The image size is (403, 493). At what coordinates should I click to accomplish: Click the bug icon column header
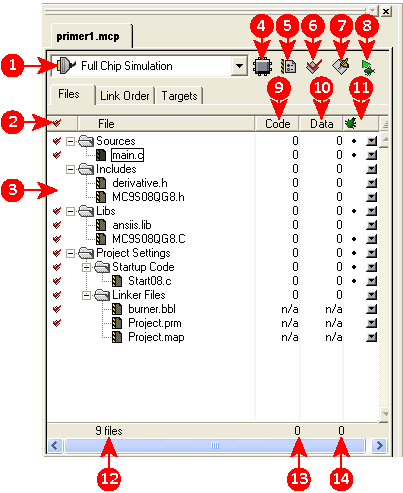point(351,123)
